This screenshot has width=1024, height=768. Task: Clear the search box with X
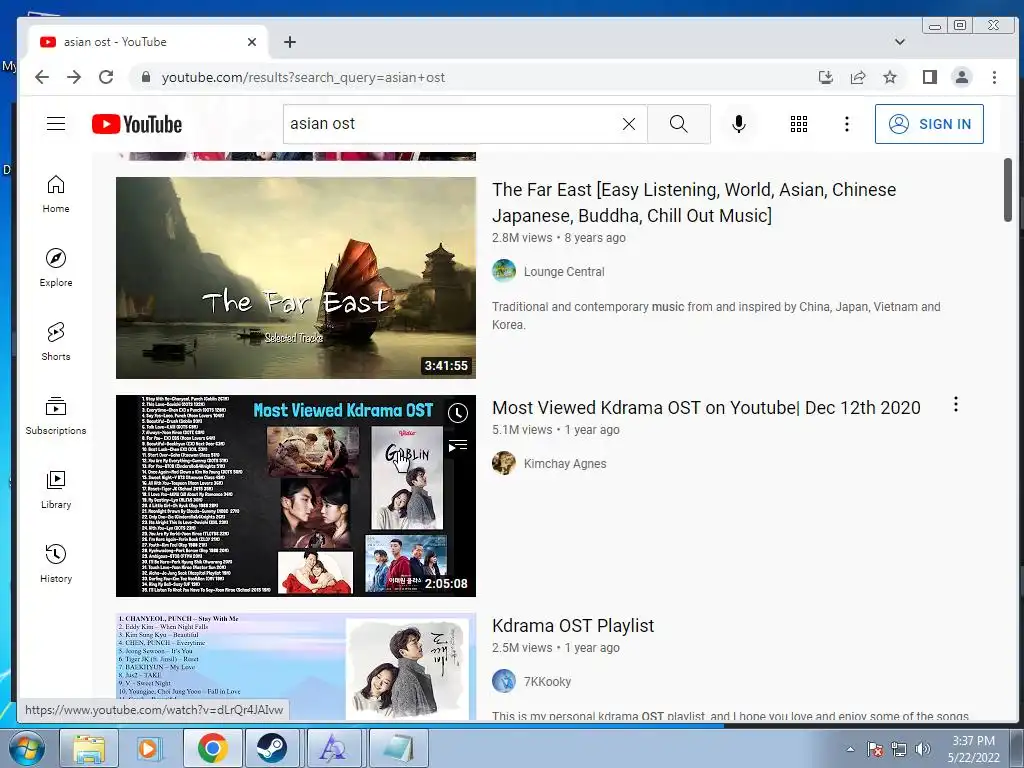[x=629, y=124]
